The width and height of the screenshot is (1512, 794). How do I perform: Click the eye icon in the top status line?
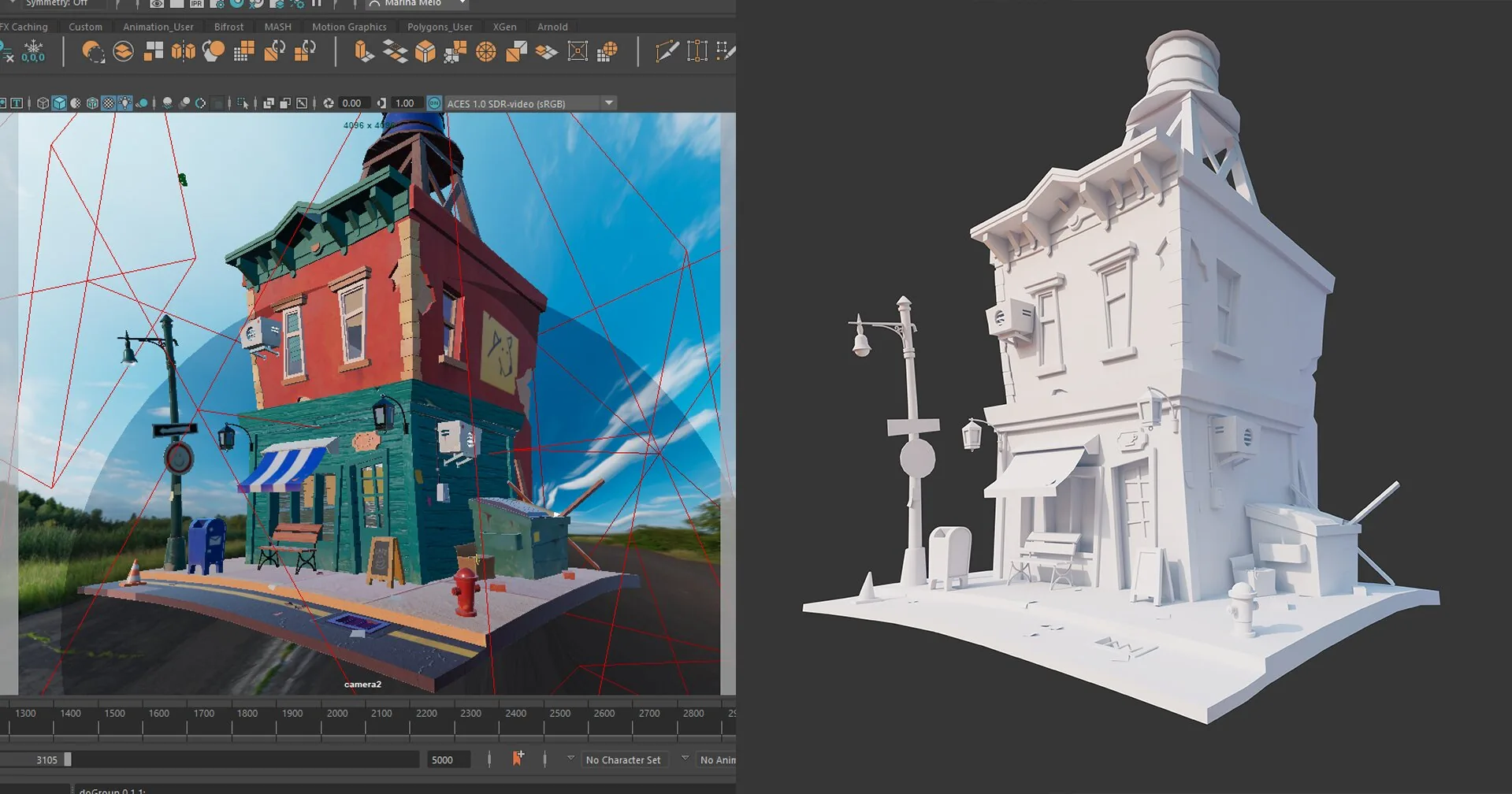click(x=157, y=3)
